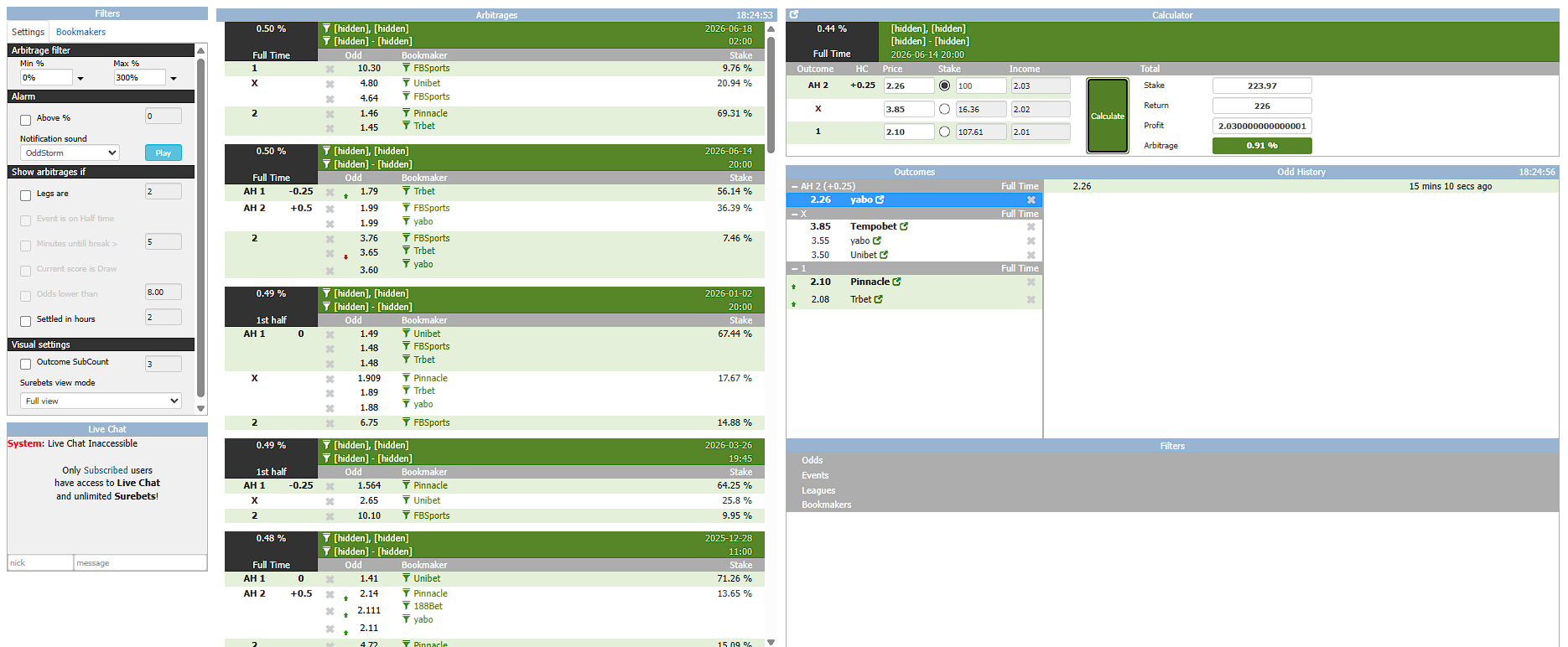This screenshot has width=1568, height=647.
Task: Remove the yabo 2.26 outcome row
Action: pos(1031,200)
